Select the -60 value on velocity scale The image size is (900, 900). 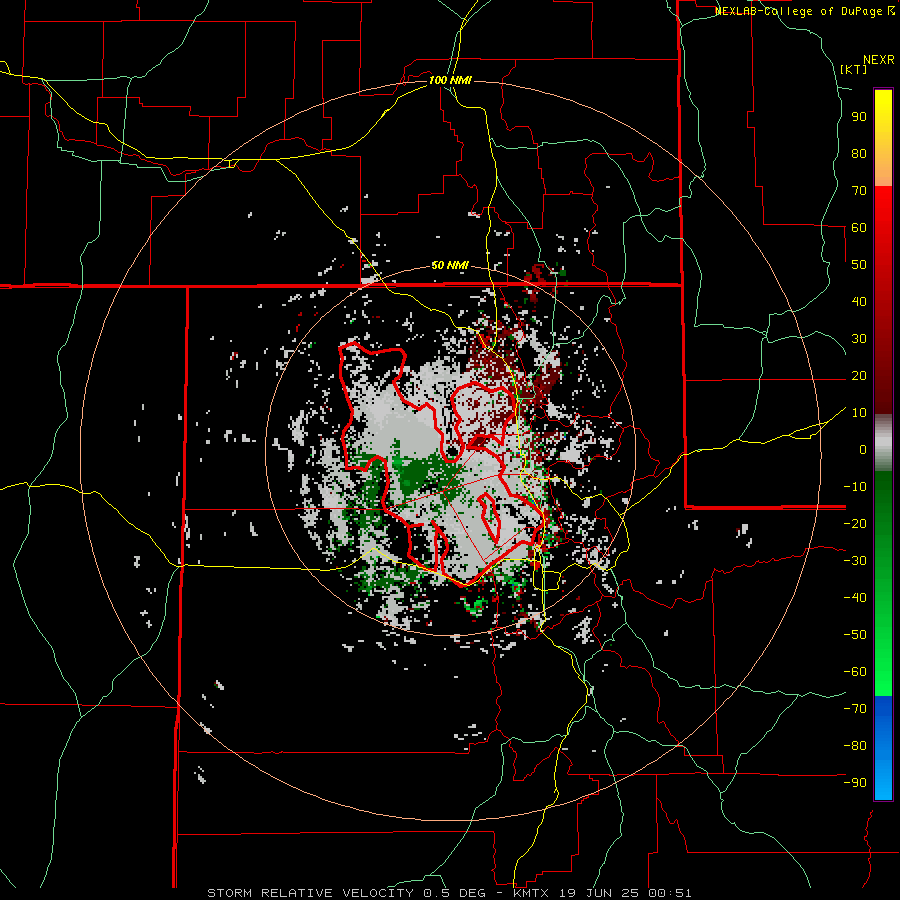[855, 672]
